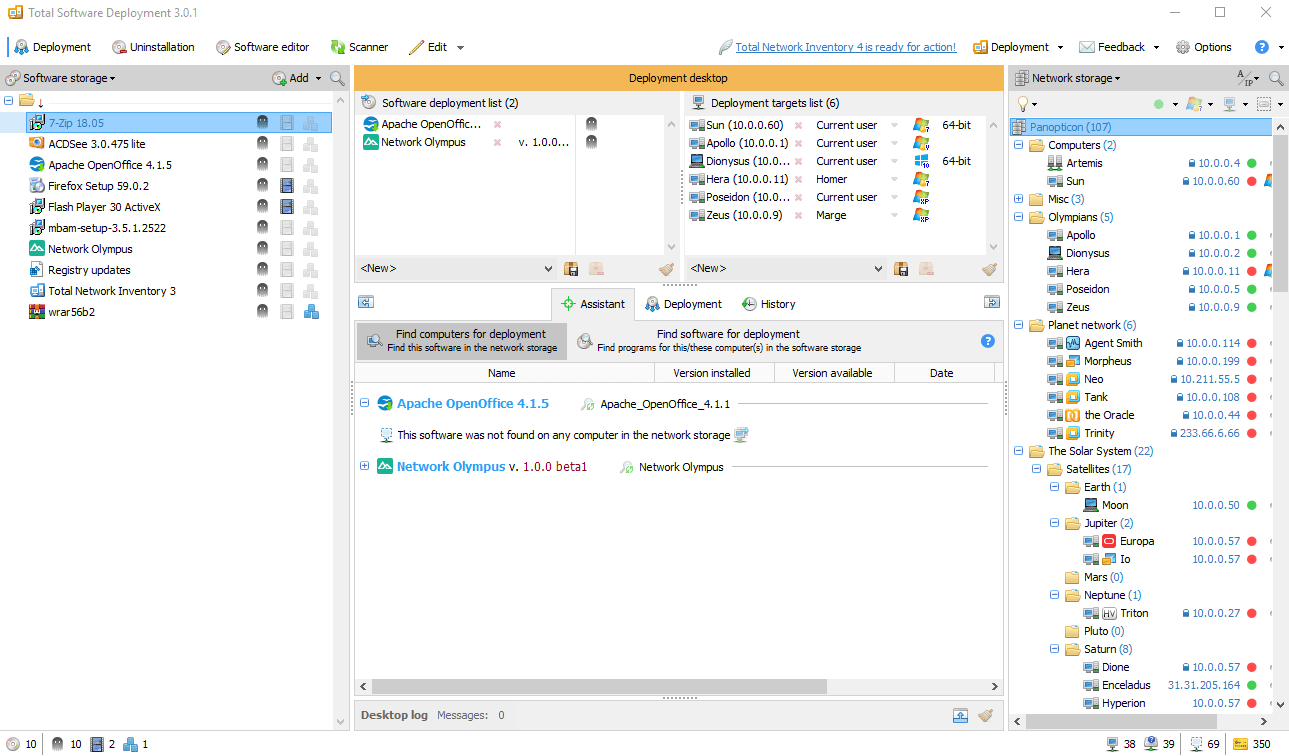The width and height of the screenshot is (1289, 756).
Task: Save the software deployment list
Action: (571, 268)
